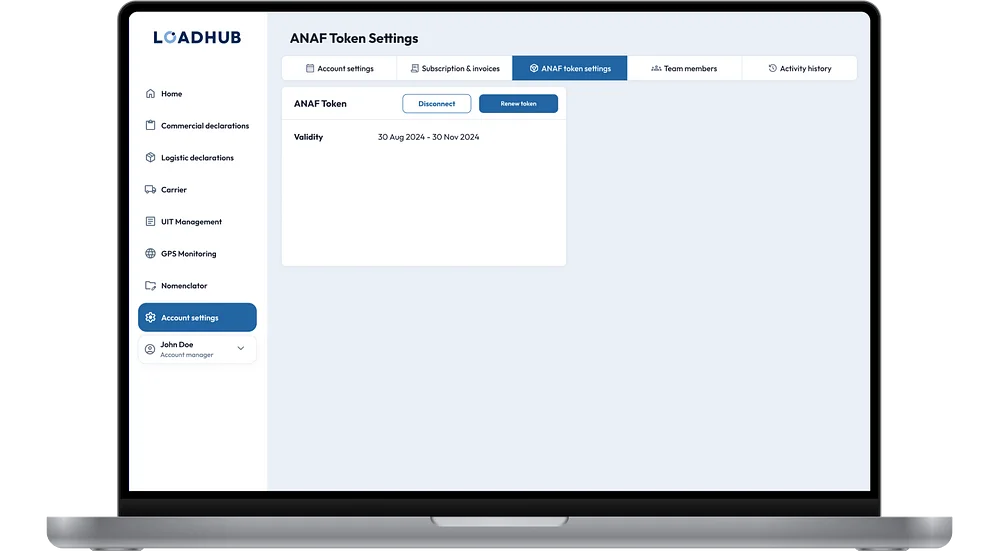
Task: Click the Logistic declarations box icon
Action: pos(151,158)
